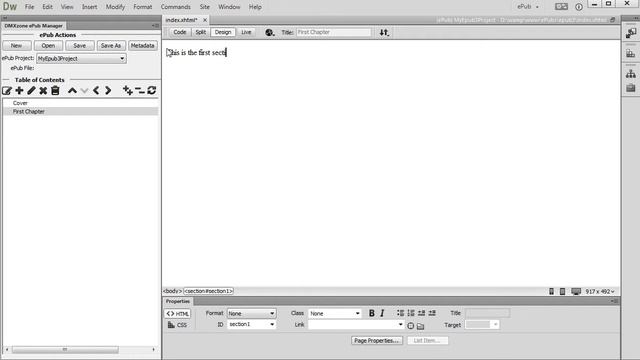
Task: Refresh the table of contents
Action: coord(151,90)
